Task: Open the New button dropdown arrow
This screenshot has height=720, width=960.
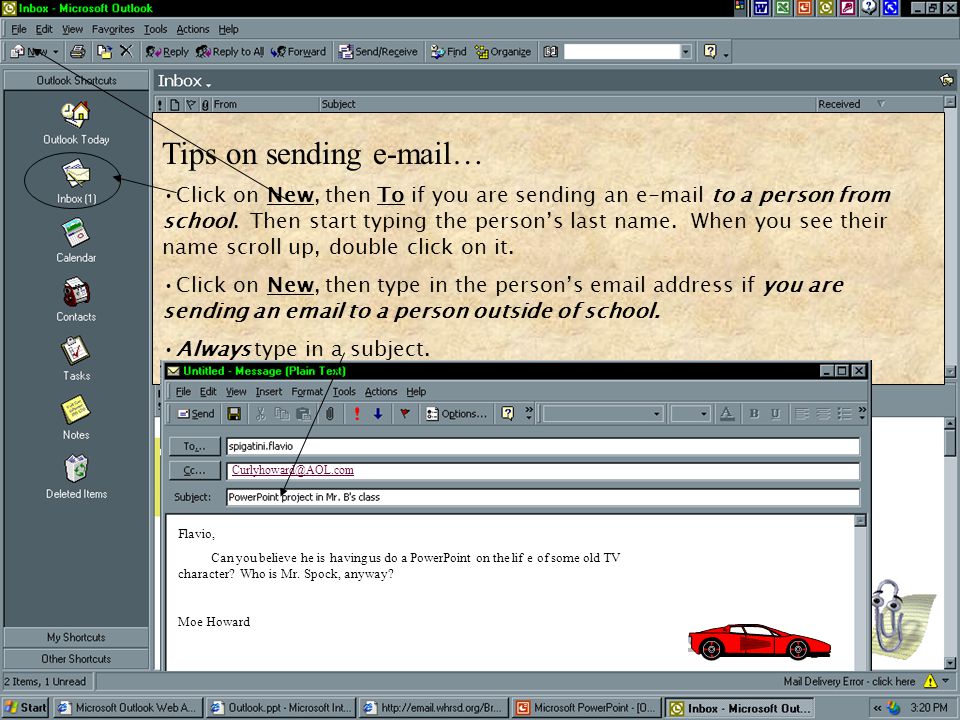Action: tap(56, 52)
